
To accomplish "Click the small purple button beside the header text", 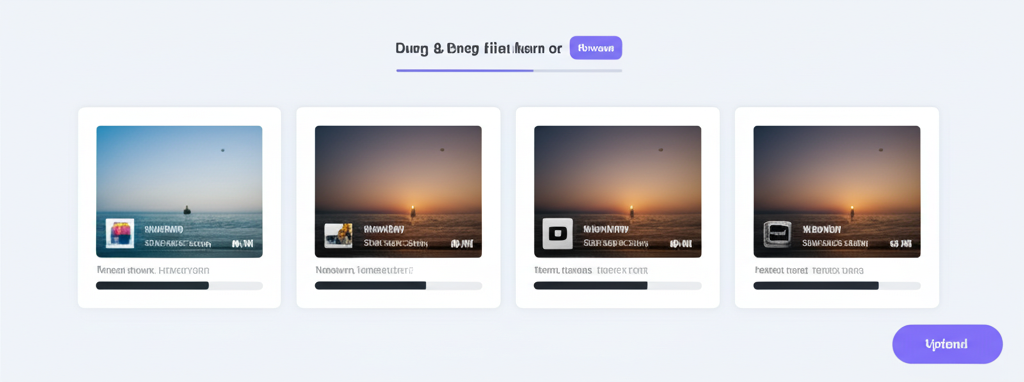I will 596,48.
